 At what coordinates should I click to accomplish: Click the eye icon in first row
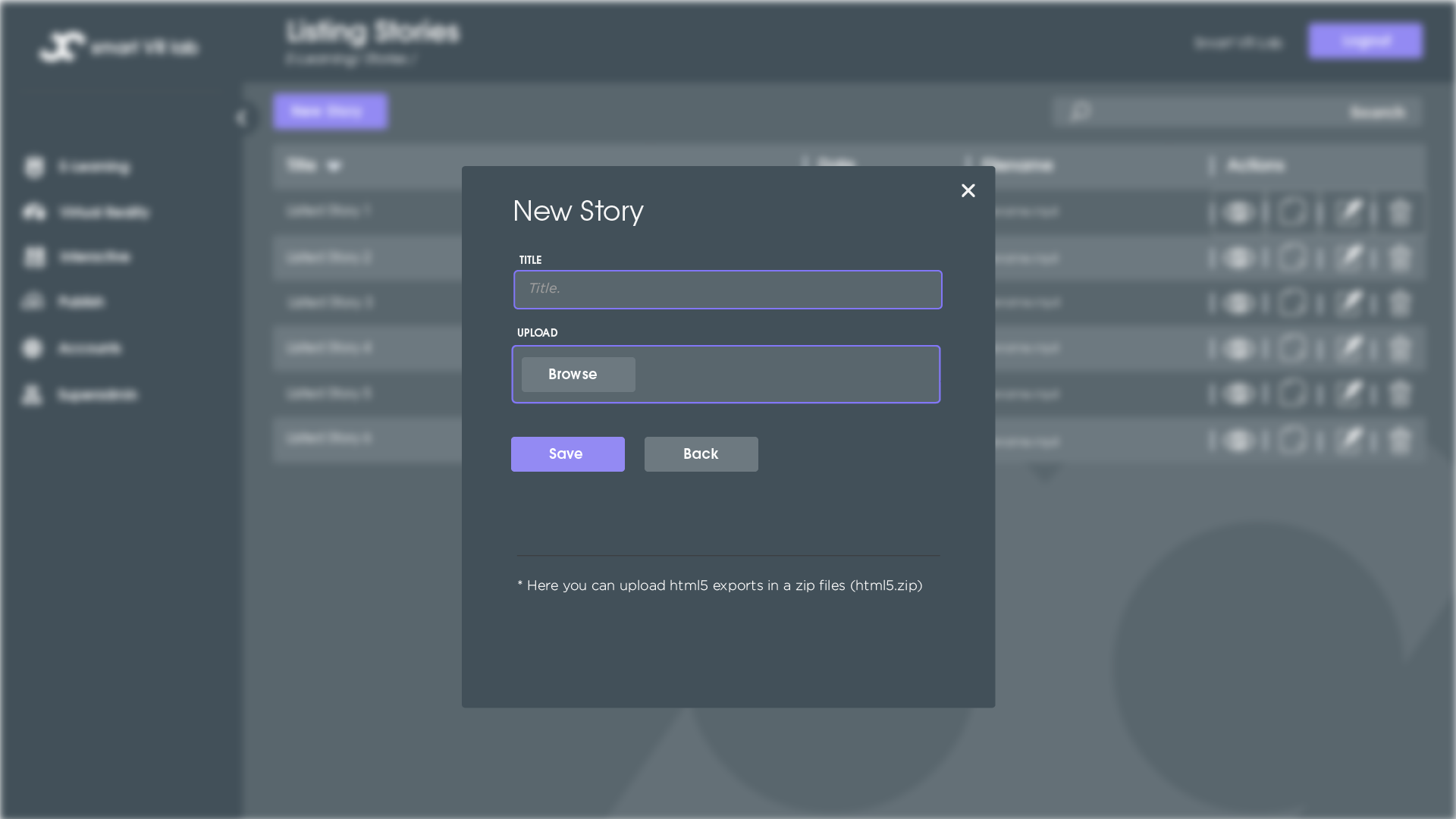(x=1238, y=212)
